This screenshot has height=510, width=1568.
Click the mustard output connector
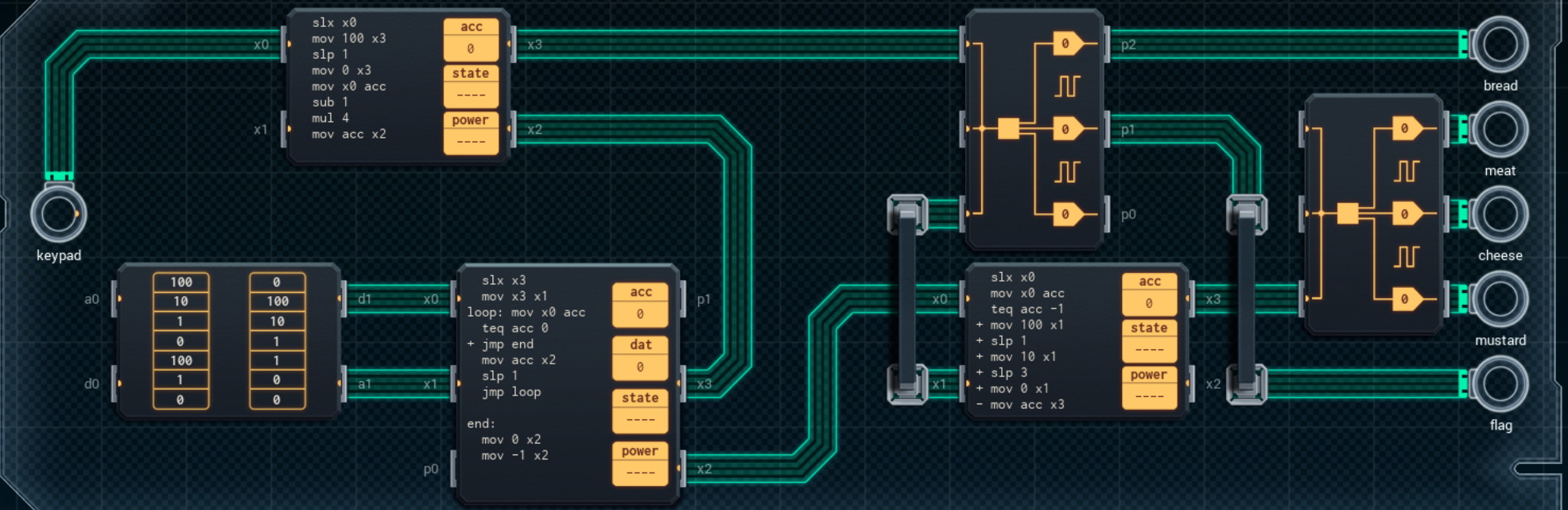point(1499,300)
